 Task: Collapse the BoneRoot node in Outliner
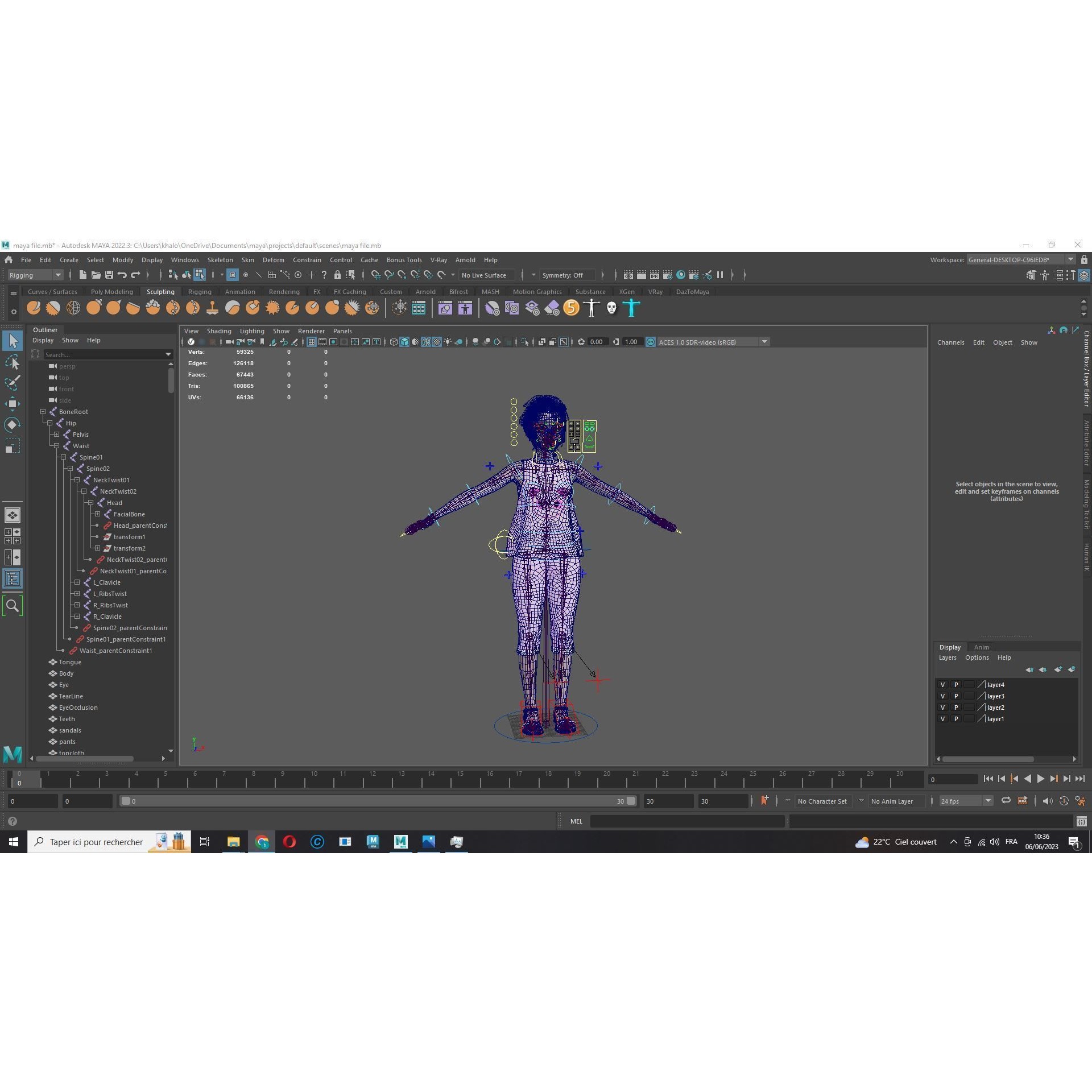(43, 411)
